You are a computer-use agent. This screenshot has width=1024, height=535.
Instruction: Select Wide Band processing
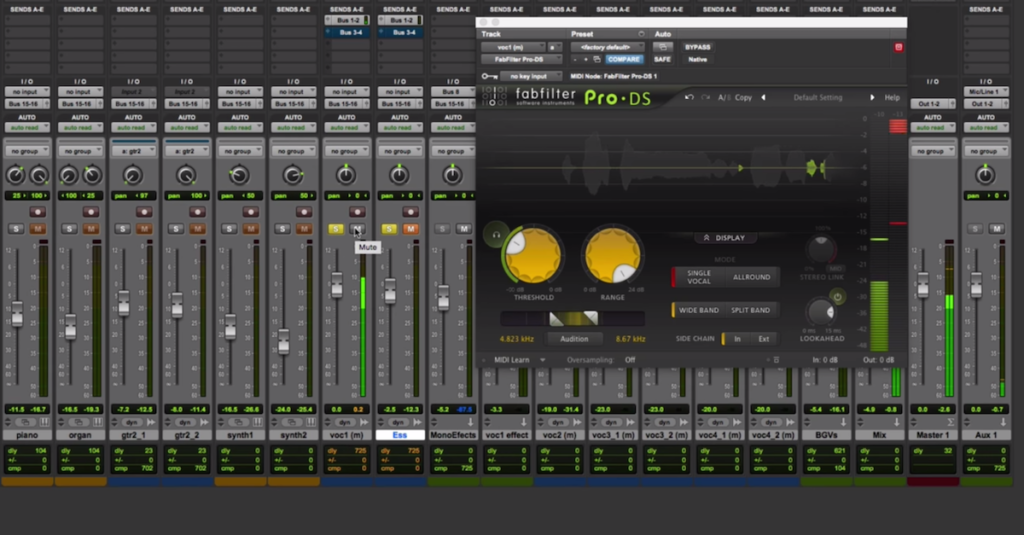698,310
